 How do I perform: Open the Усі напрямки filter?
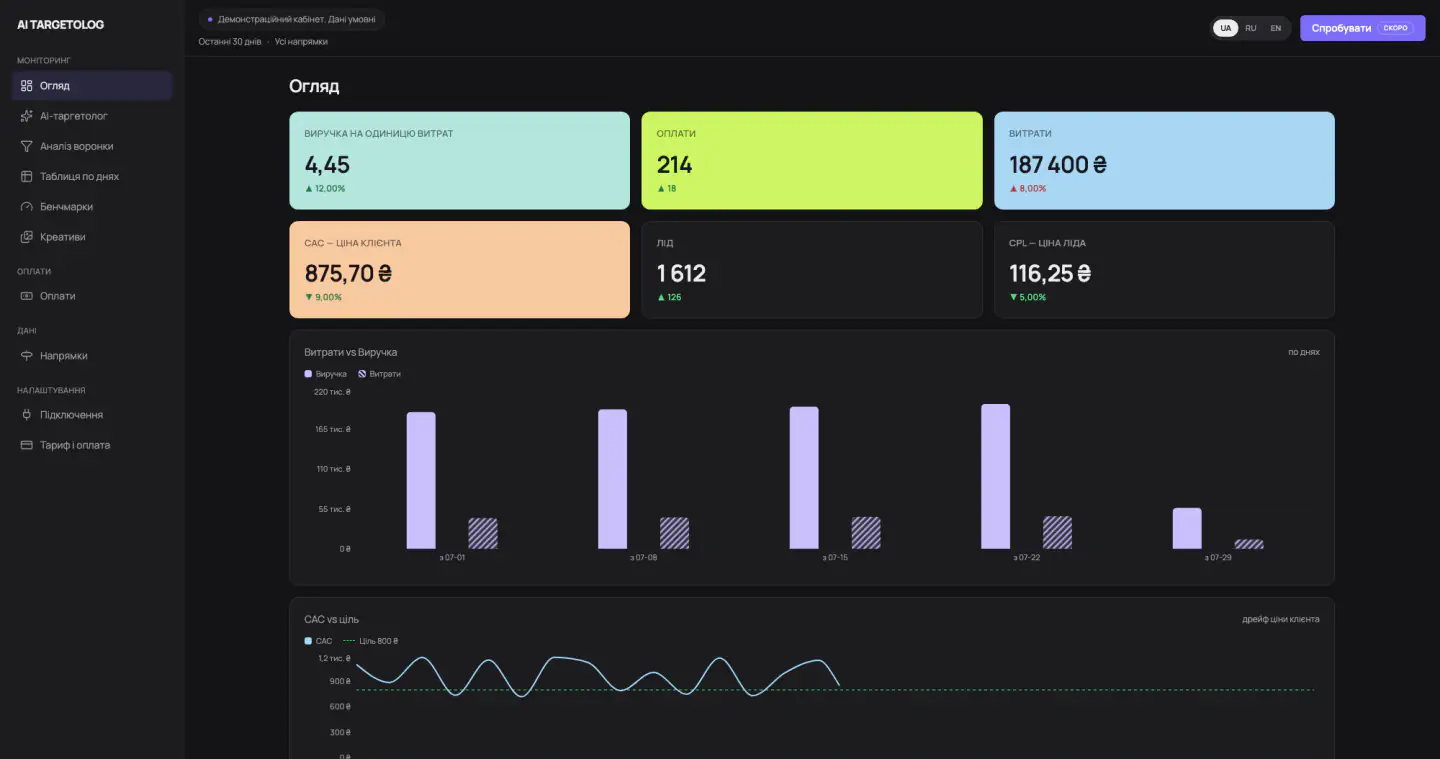pos(301,42)
